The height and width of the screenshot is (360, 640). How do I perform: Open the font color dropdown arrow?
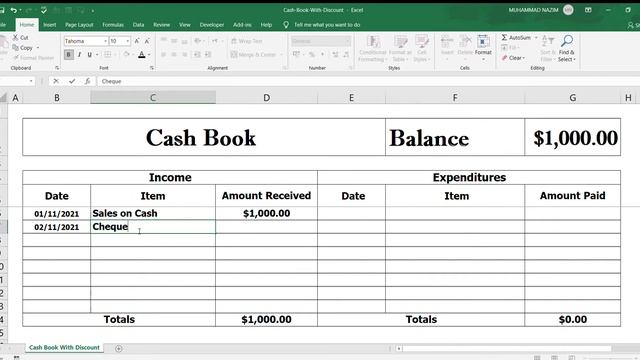pyautogui.click(x=149, y=55)
